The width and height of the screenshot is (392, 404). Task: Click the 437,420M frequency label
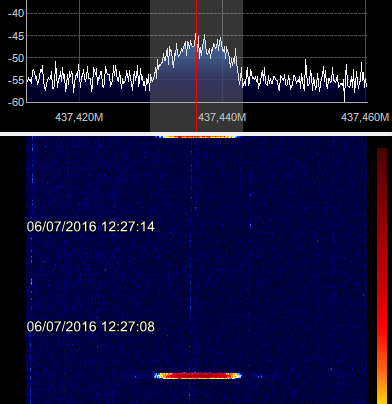tap(79, 117)
